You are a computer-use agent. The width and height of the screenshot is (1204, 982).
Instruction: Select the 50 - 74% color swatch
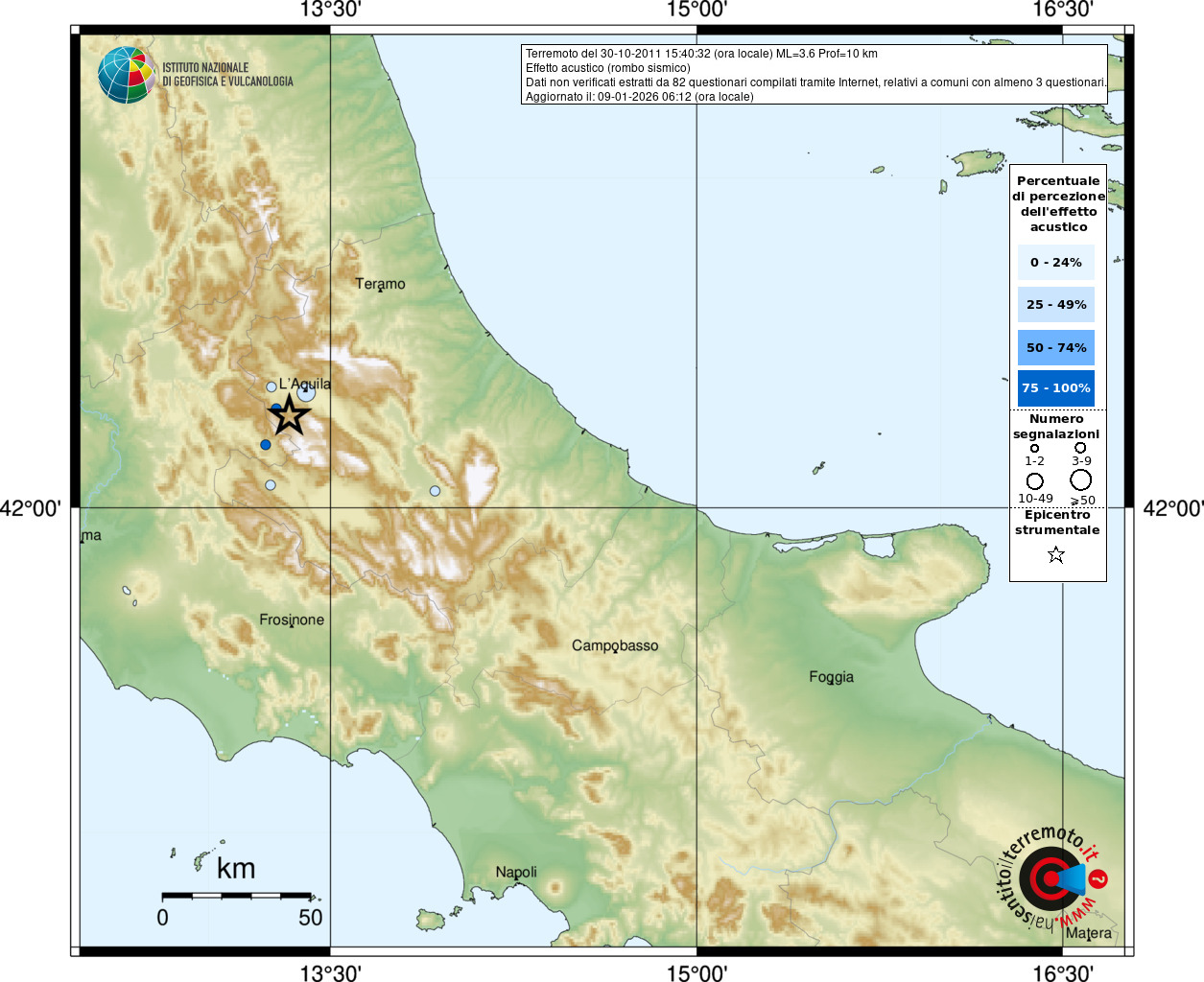point(1056,347)
